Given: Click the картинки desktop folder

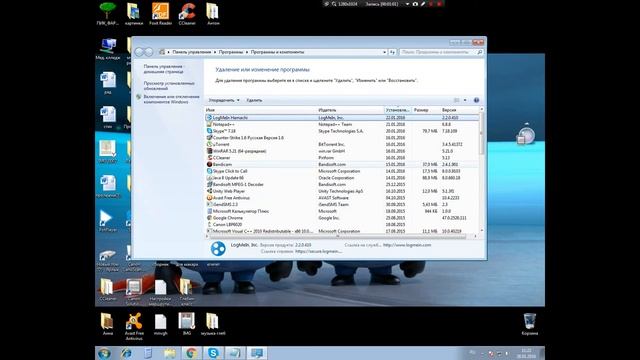Looking at the screenshot, I should coord(134,14).
